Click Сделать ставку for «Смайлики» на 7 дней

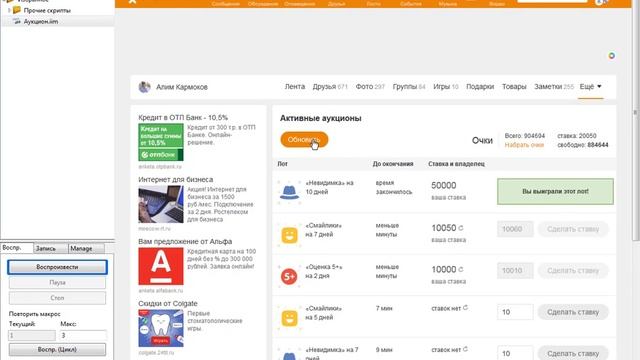[x=573, y=229]
